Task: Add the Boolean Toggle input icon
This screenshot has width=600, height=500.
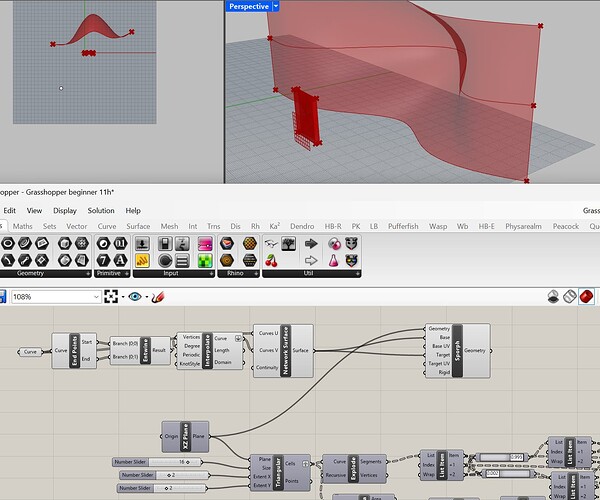Action: 165,243
